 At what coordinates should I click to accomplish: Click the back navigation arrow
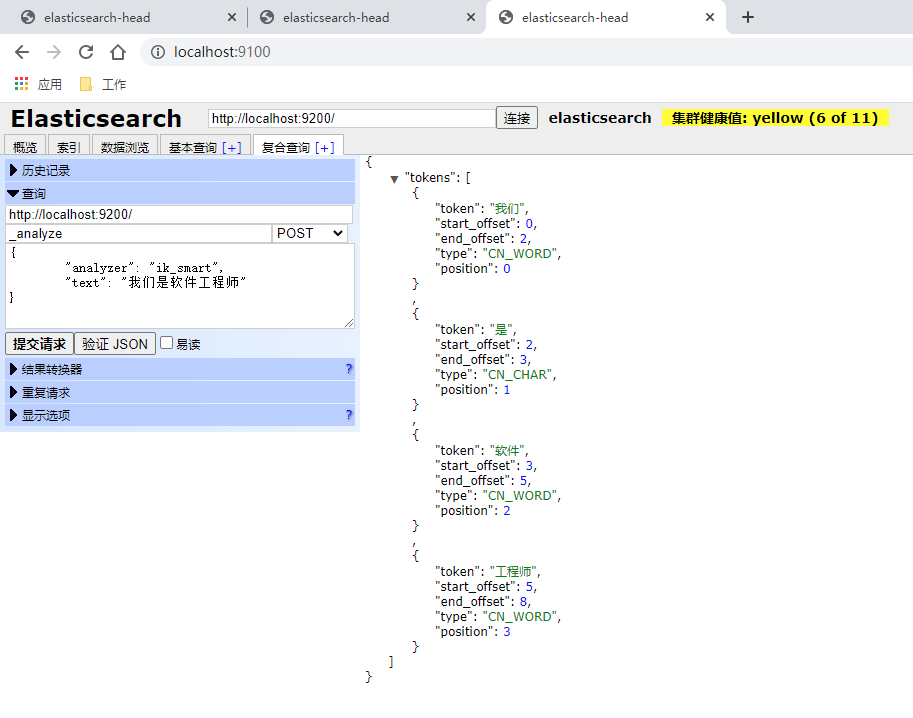click(21, 52)
